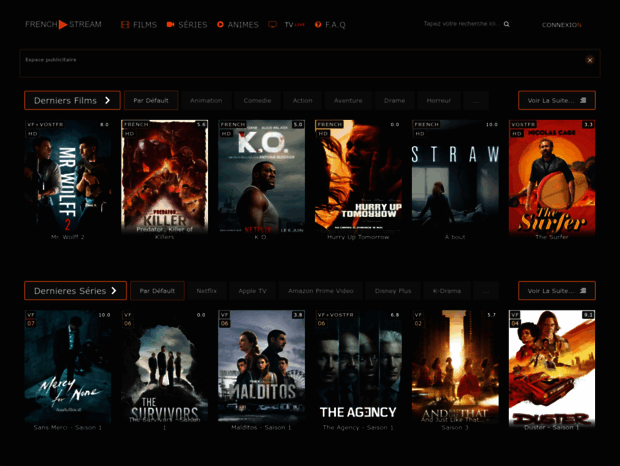Open The Survivors Saison 1 poster
620x466 pixels.
(x=164, y=367)
